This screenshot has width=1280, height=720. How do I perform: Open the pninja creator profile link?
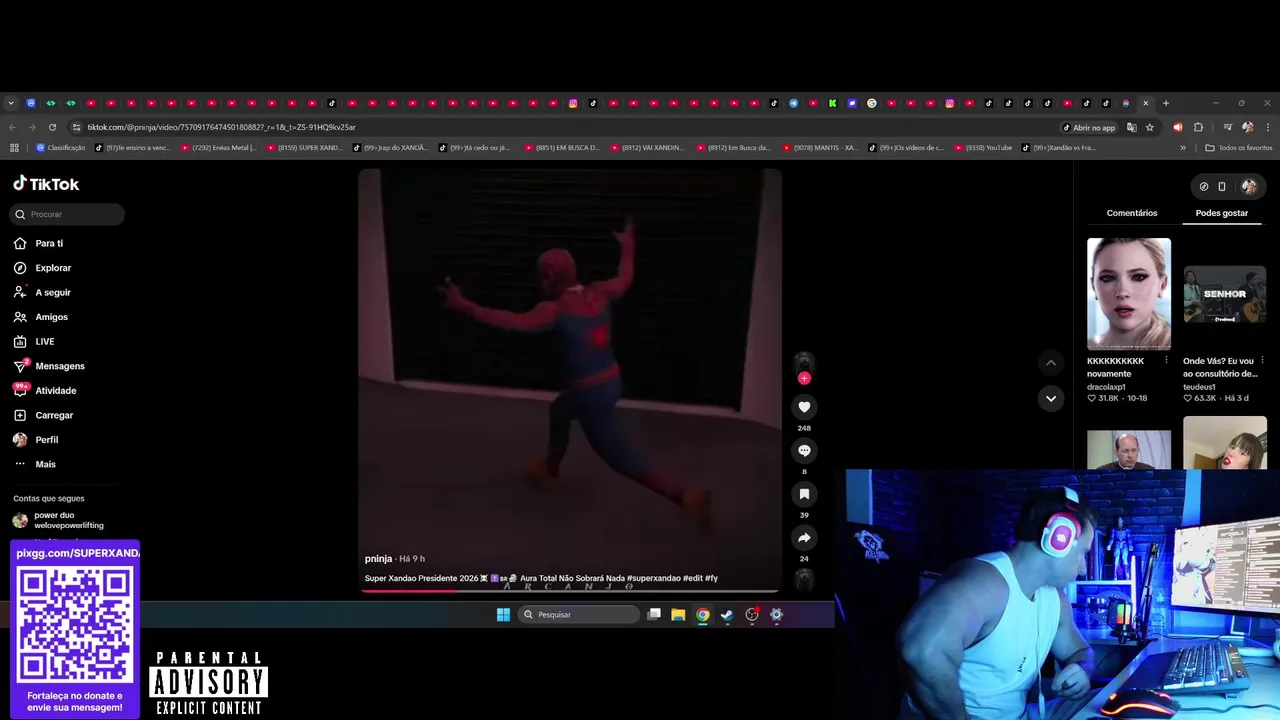click(378, 559)
